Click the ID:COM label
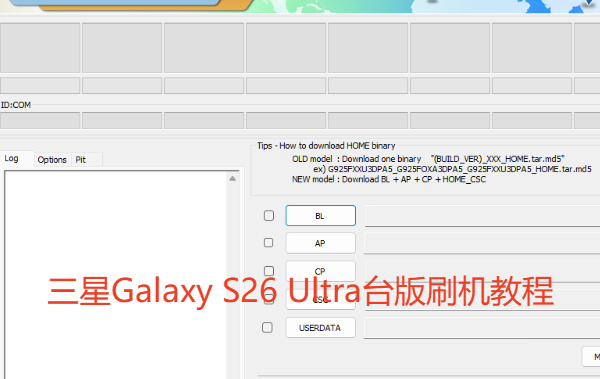The image size is (600, 379). (x=16, y=105)
